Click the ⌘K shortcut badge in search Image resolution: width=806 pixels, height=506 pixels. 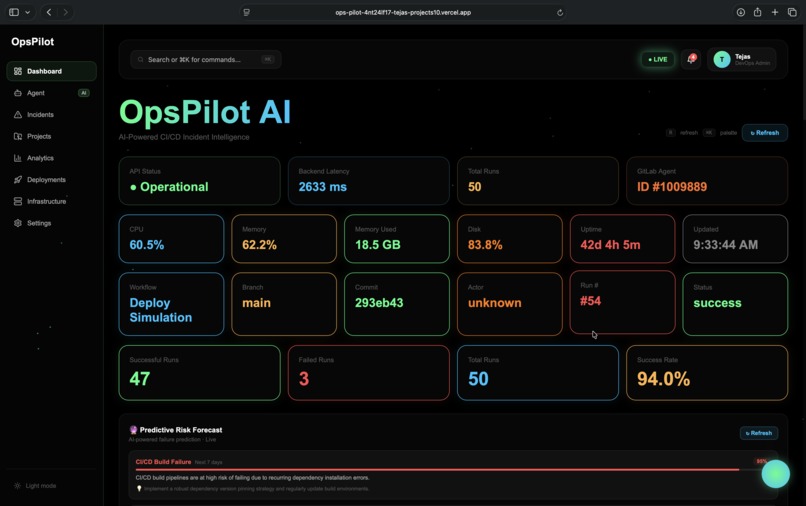268,59
